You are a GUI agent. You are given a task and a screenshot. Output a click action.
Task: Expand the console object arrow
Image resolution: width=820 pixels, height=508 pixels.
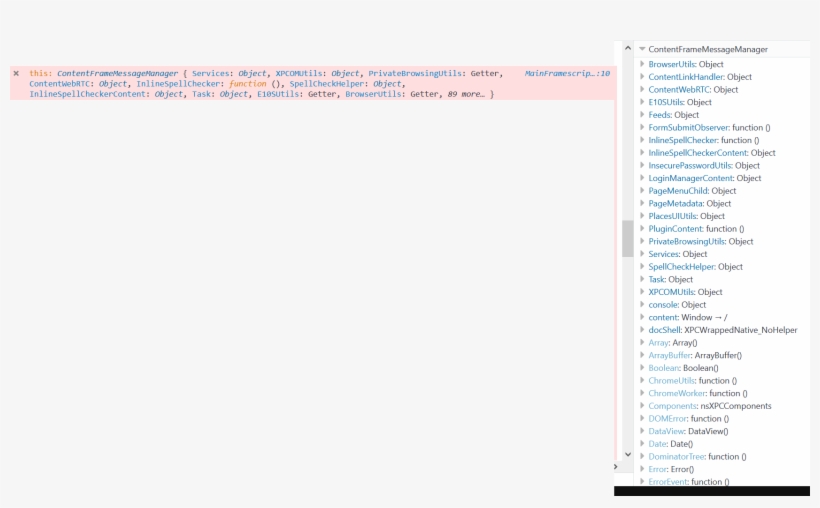tap(642, 305)
